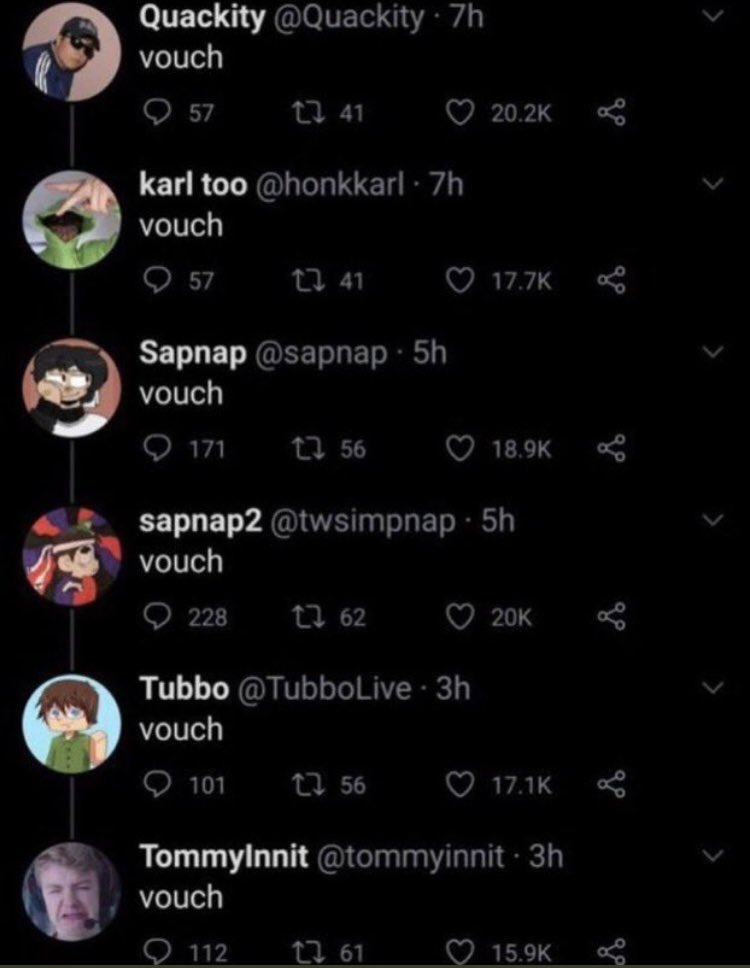Expand options chevron on Sapnap's tweet
The width and height of the screenshot is (750, 968).
tap(713, 352)
